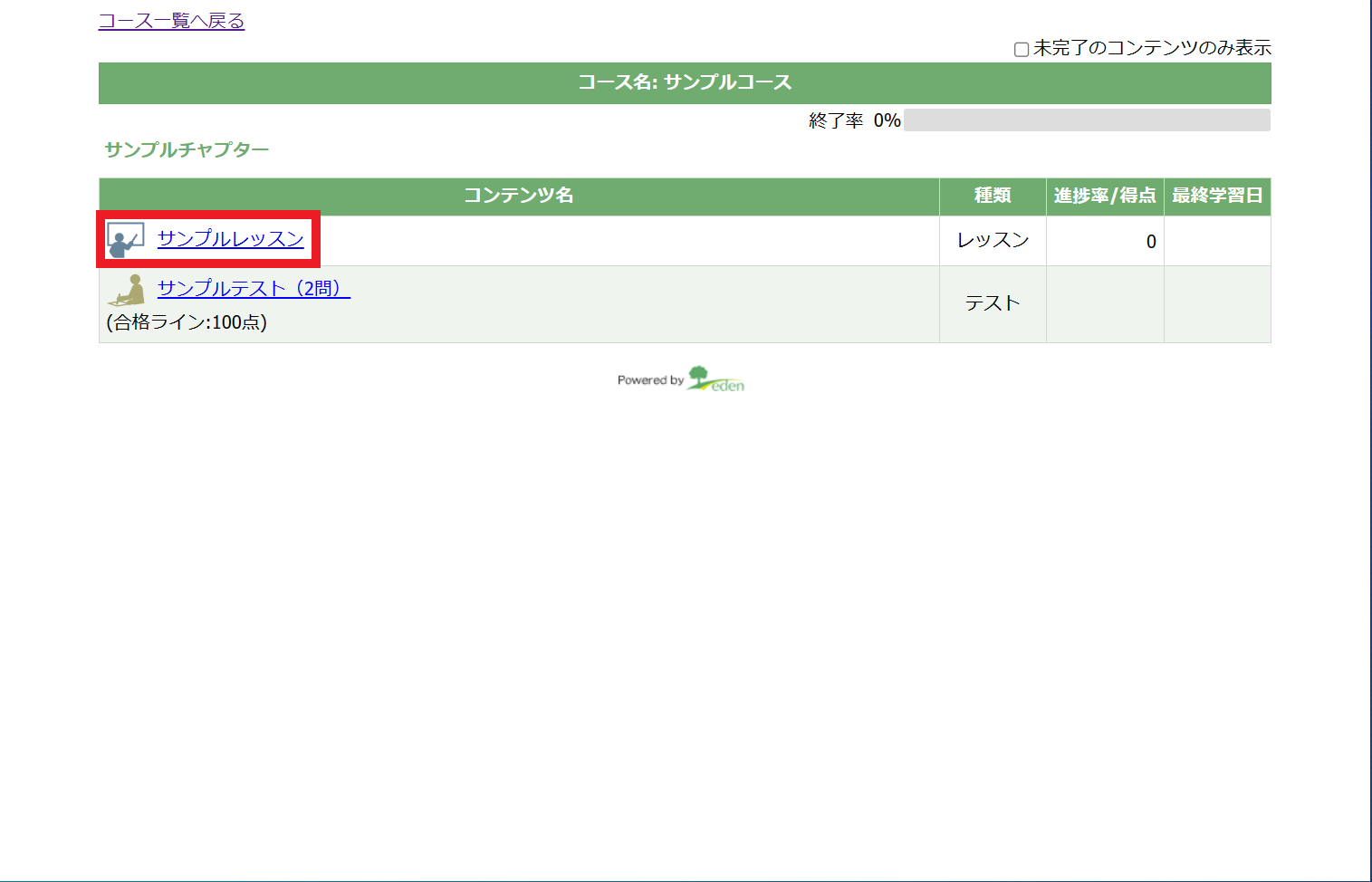Screen dimensions: 1372x882
Task: Click the テスト type cell
Action: click(993, 304)
